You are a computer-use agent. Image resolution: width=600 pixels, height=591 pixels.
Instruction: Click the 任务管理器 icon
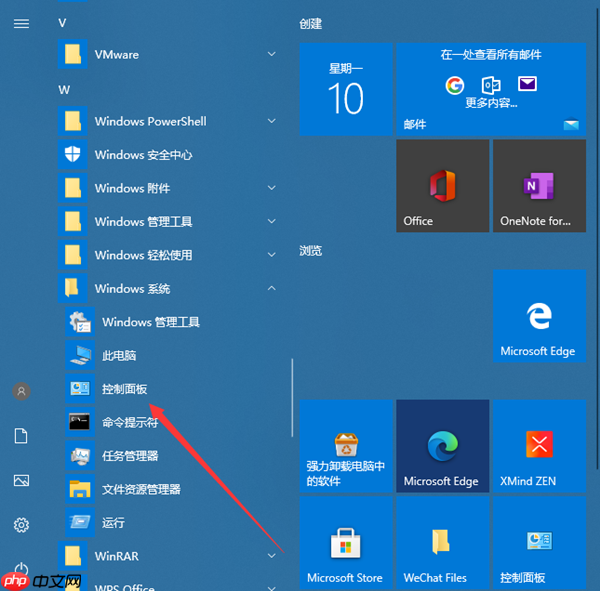click(x=80, y=455)
